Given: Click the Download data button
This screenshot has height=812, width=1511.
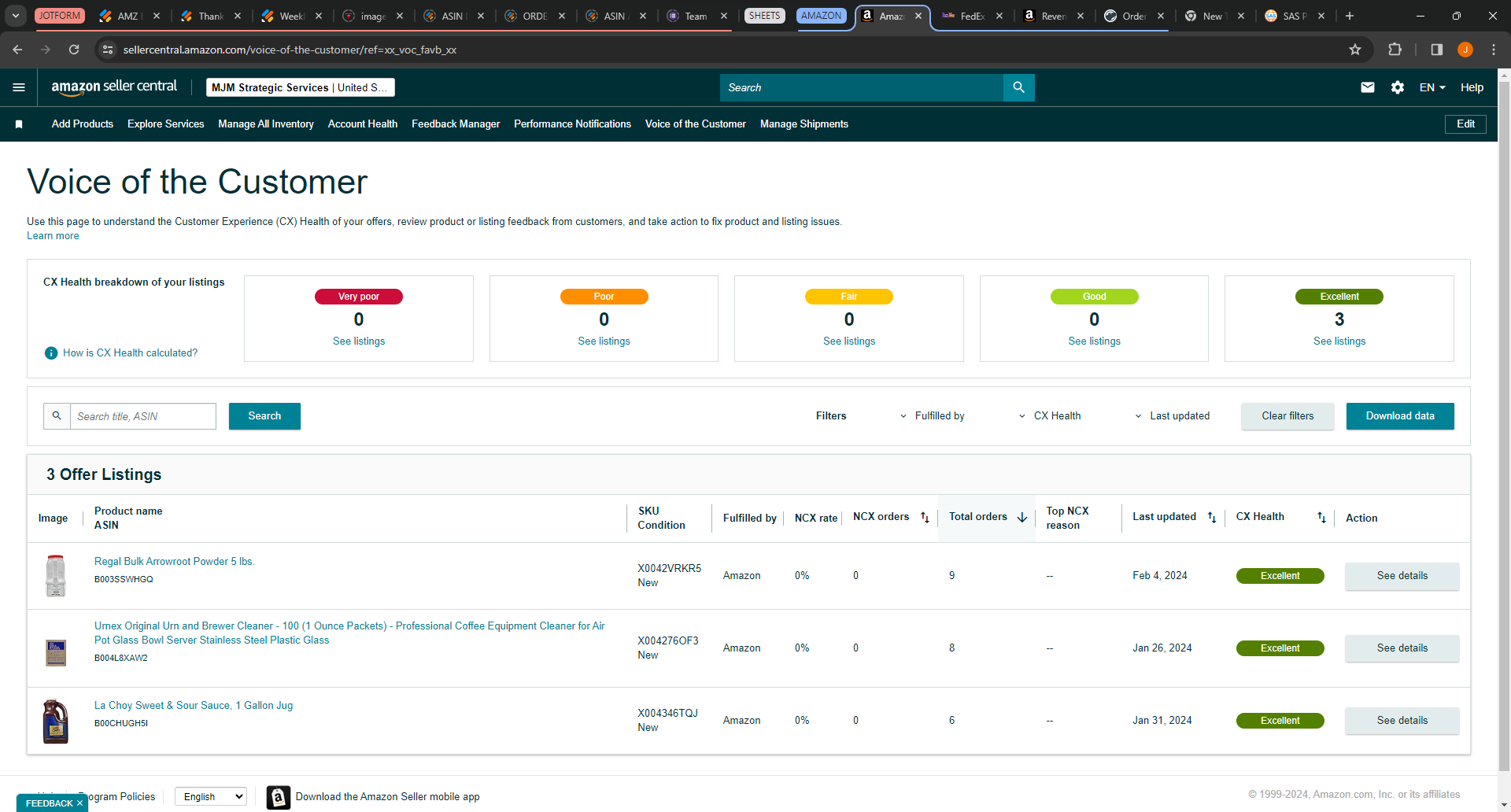Looking at the screenshot, I should [x=1400, y=416].
